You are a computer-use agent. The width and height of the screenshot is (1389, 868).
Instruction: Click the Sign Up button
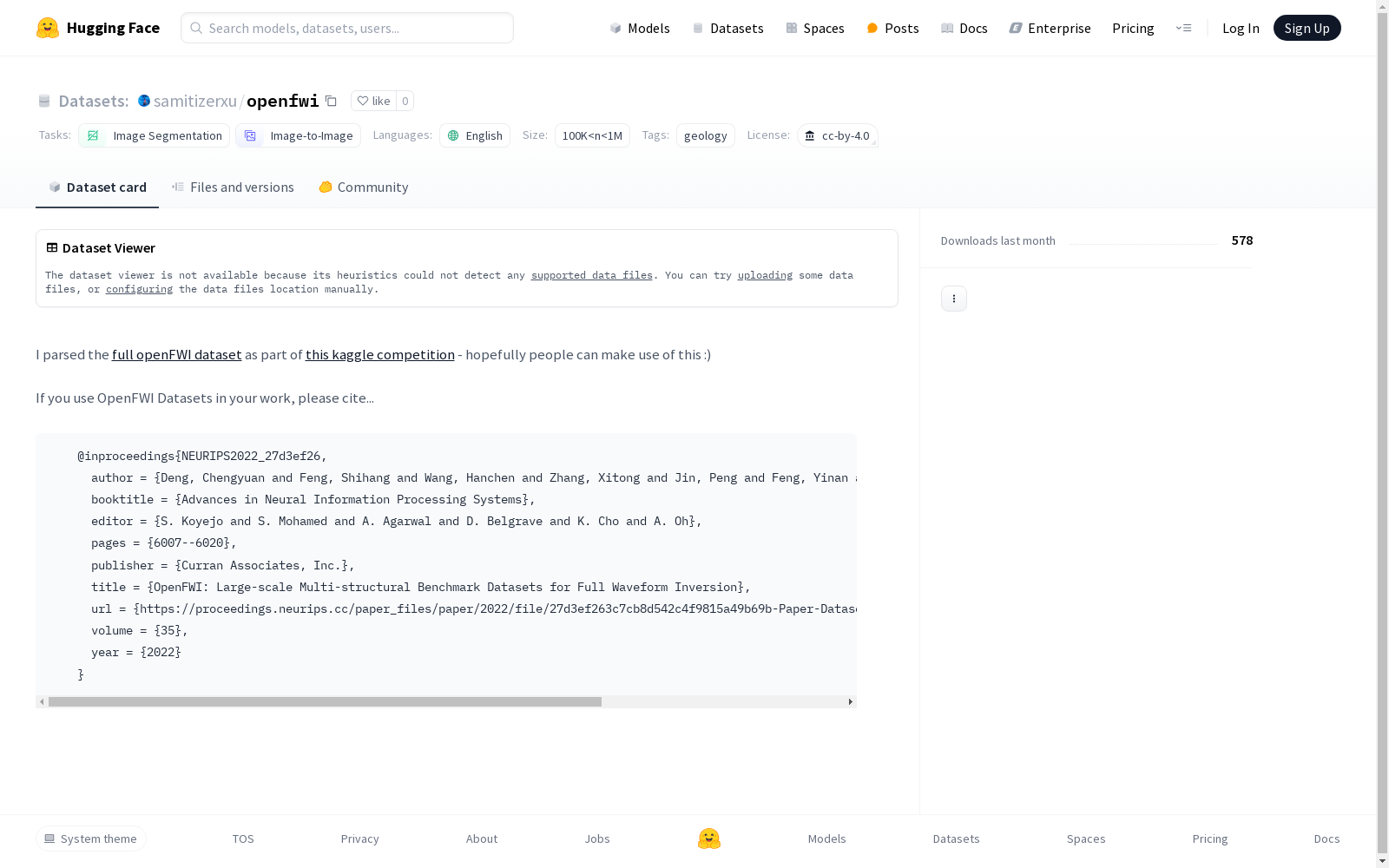tap(1307, 28)
